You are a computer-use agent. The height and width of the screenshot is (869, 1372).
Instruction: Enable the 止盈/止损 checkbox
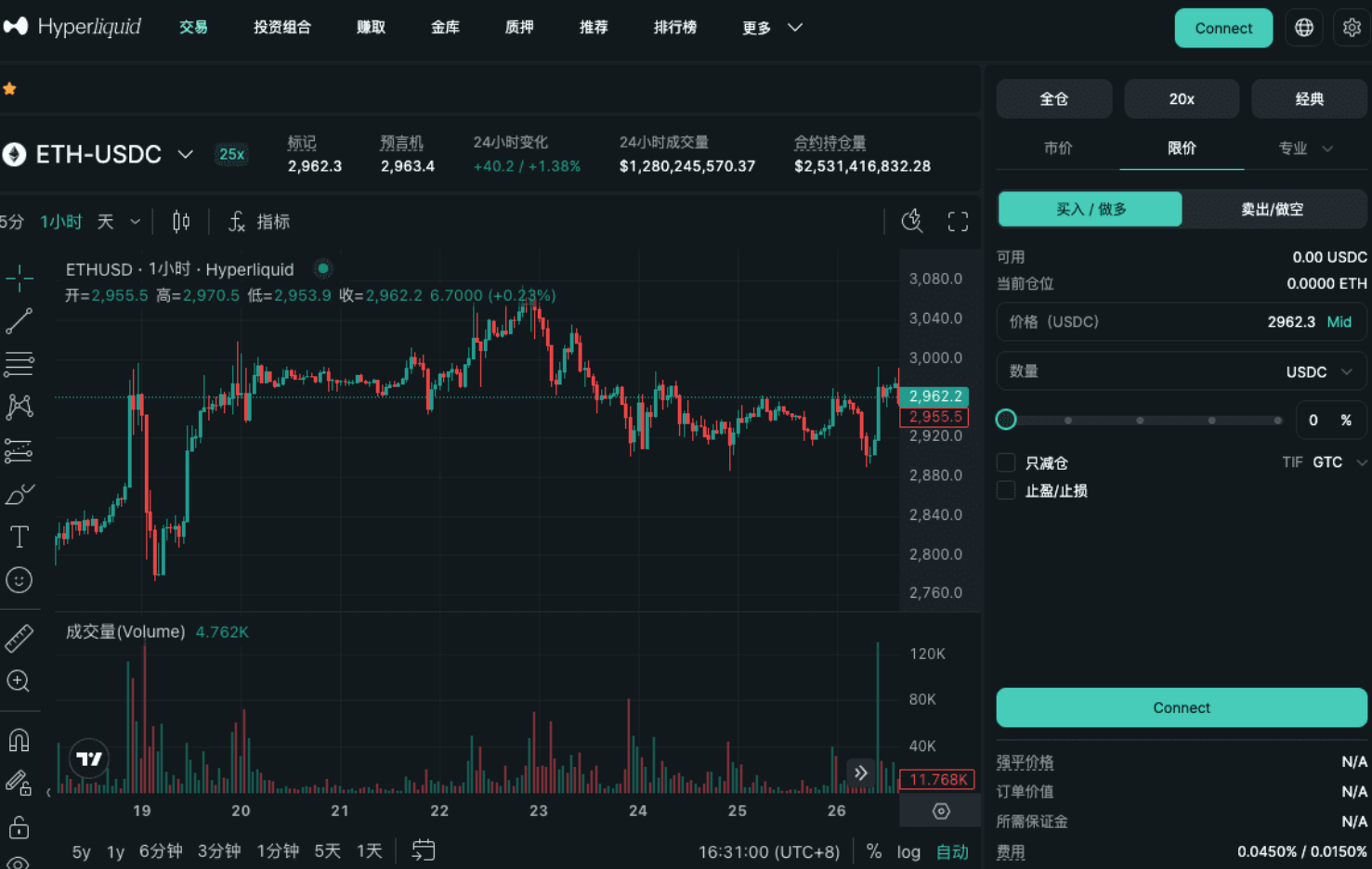tap(1006, 490)
